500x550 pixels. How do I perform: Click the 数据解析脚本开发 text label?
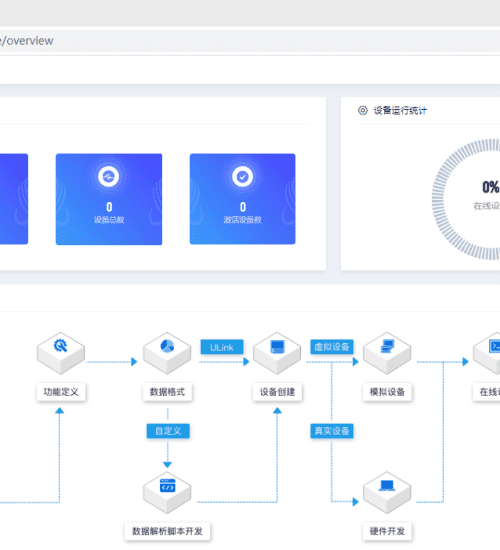click(x=167, y=531)
